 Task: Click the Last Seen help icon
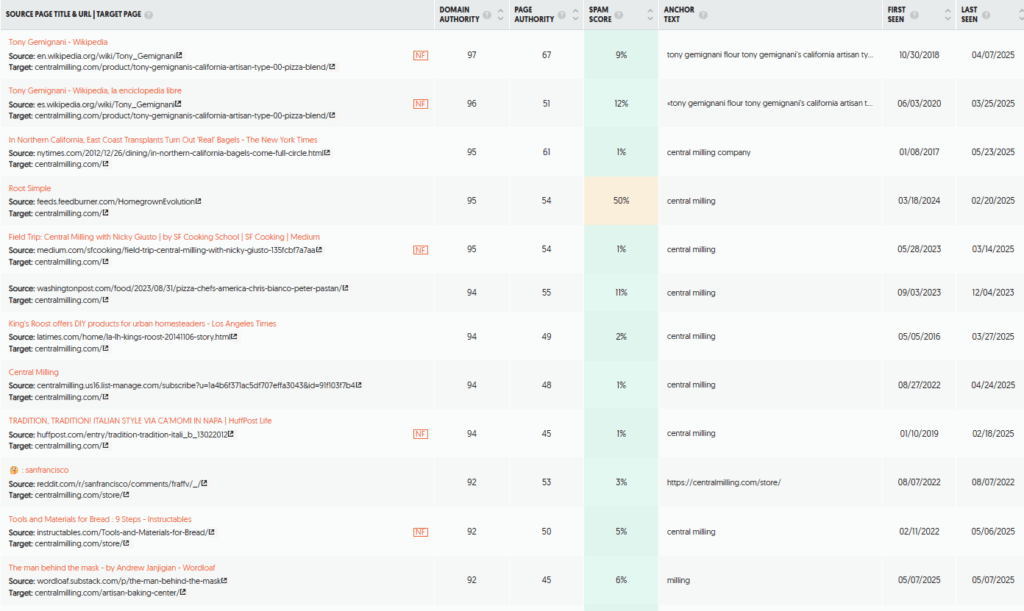[x=986, y=15]
